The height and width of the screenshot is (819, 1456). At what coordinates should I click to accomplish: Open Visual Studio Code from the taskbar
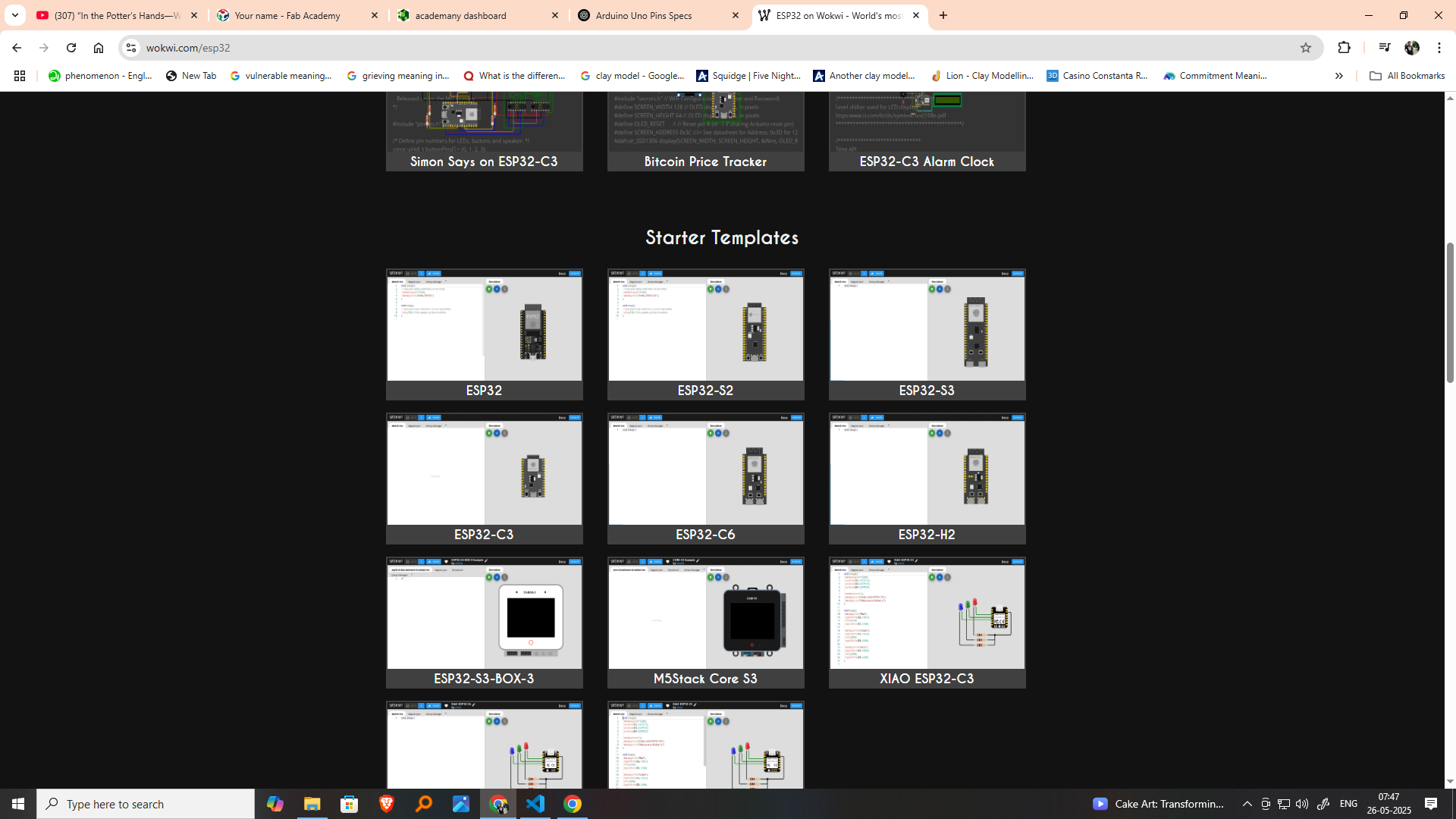tap(535, 804)
